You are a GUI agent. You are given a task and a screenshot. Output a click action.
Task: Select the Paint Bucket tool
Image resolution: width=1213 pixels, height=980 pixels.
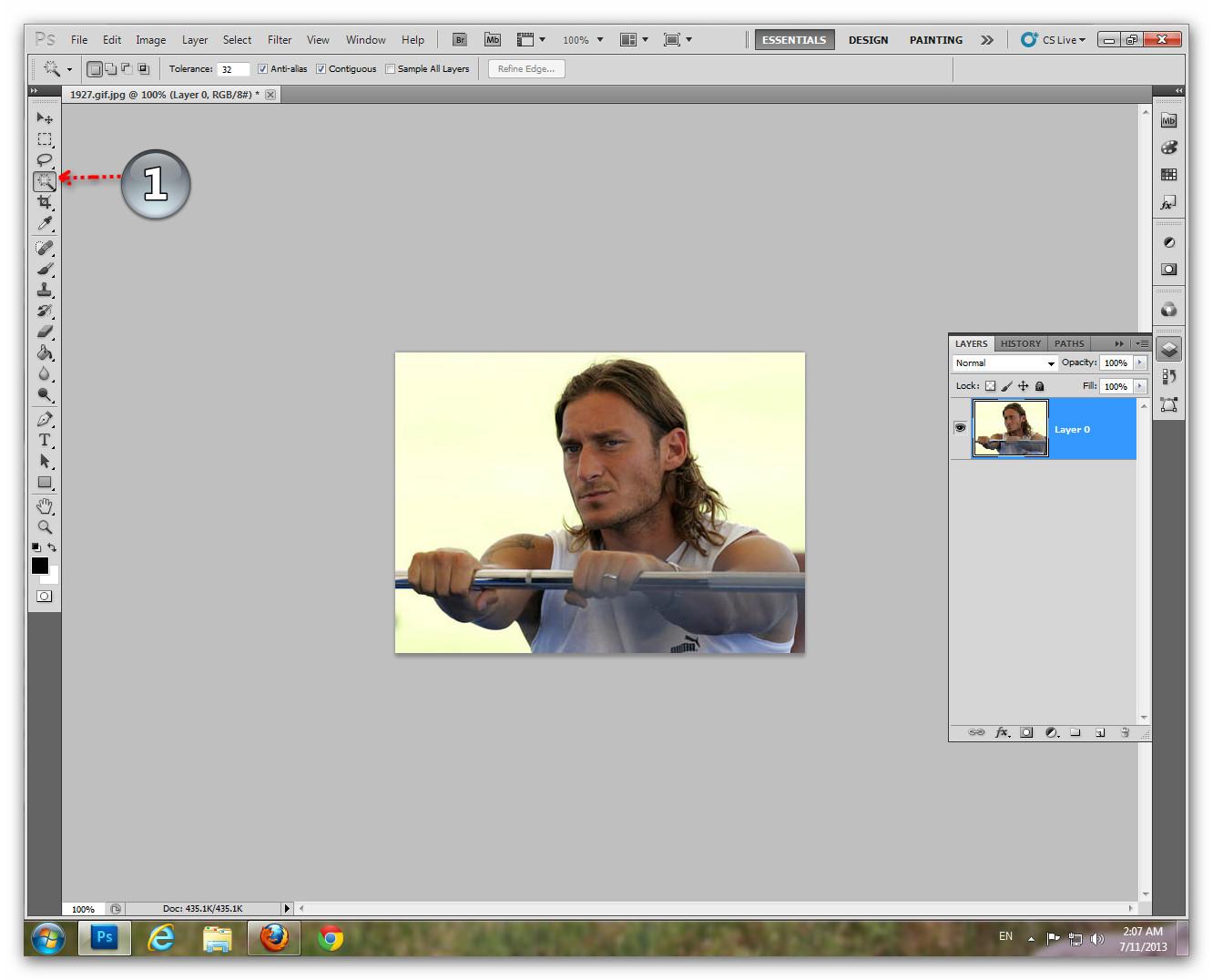(x=44, y=352)
